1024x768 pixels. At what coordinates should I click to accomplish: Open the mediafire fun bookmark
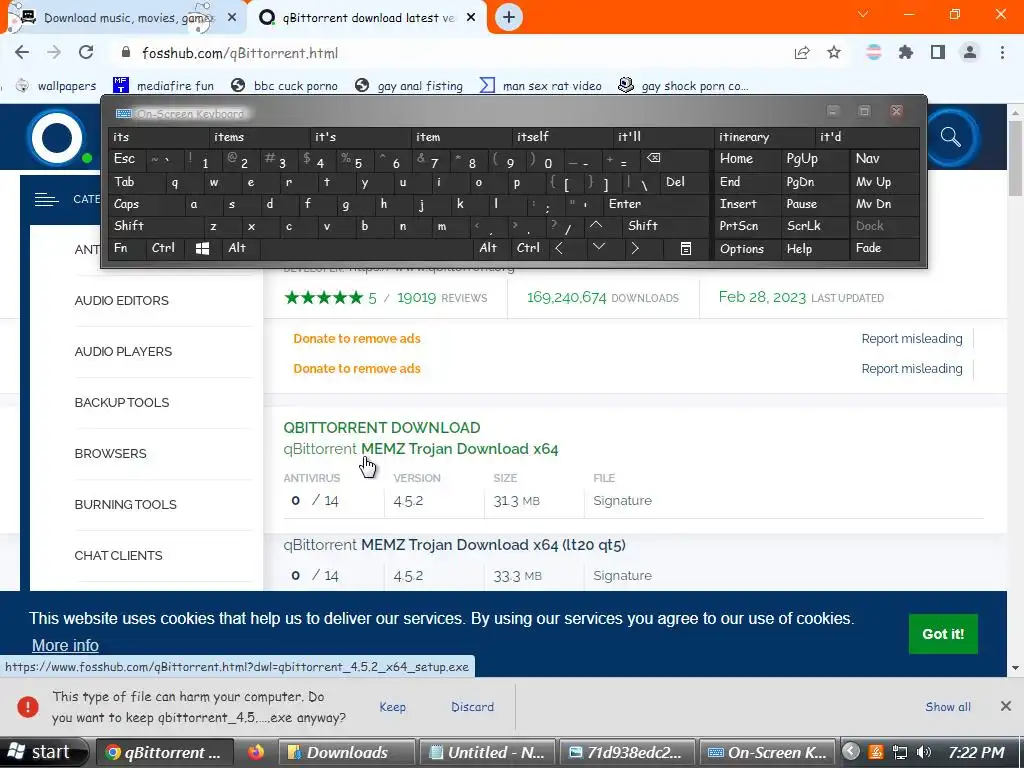pyautogui.click(x=163, y=86)
